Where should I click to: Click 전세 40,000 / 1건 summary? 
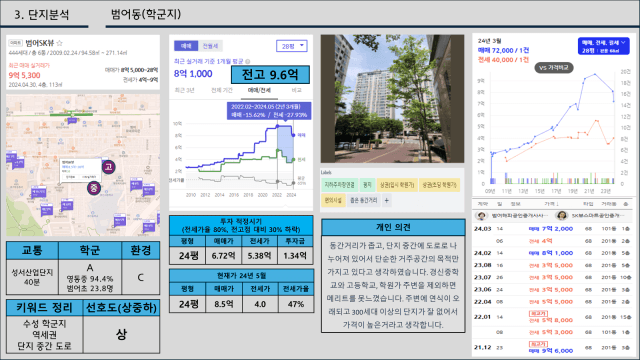click(x=503, y=60)
